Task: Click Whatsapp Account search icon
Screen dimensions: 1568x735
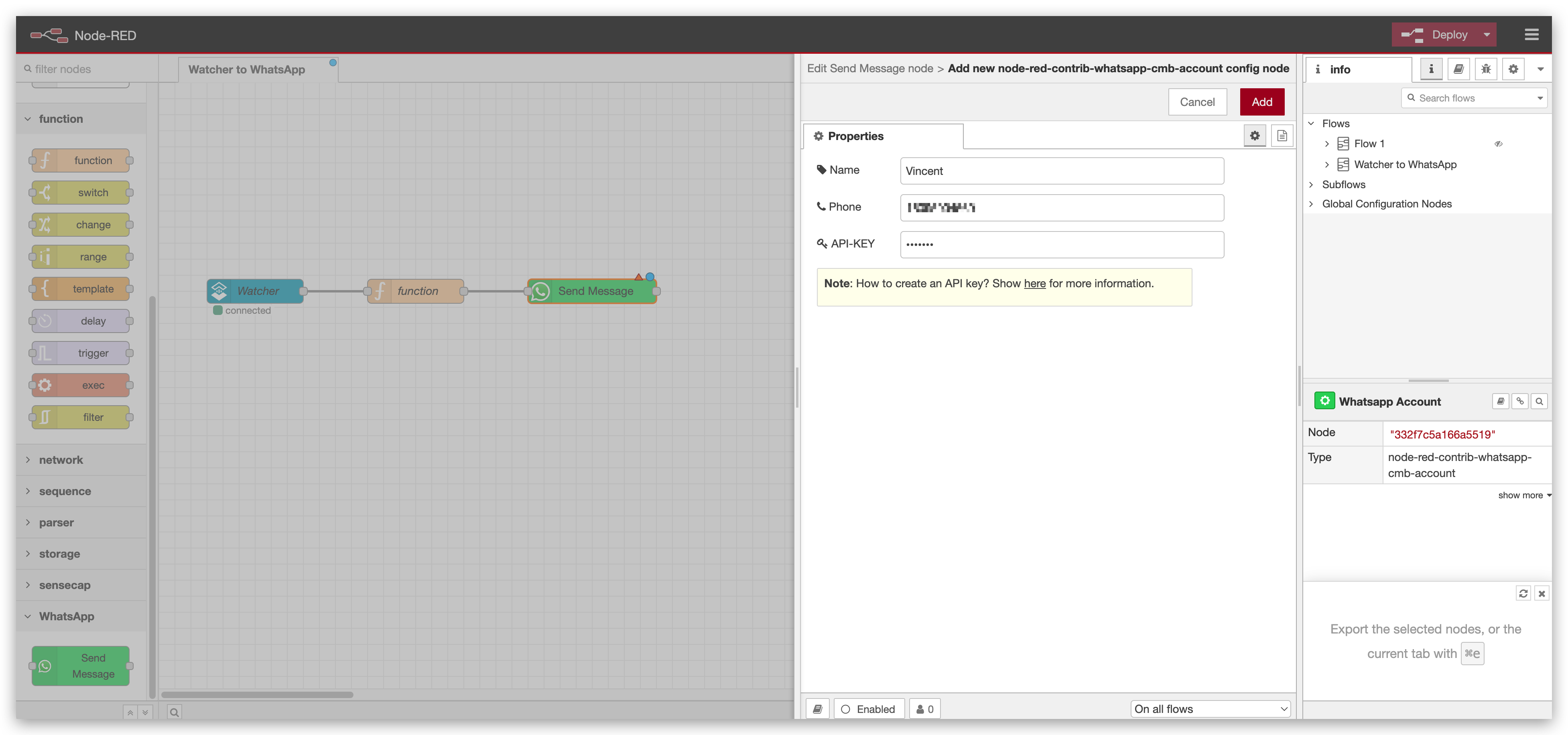Action: pos(1540,402)
